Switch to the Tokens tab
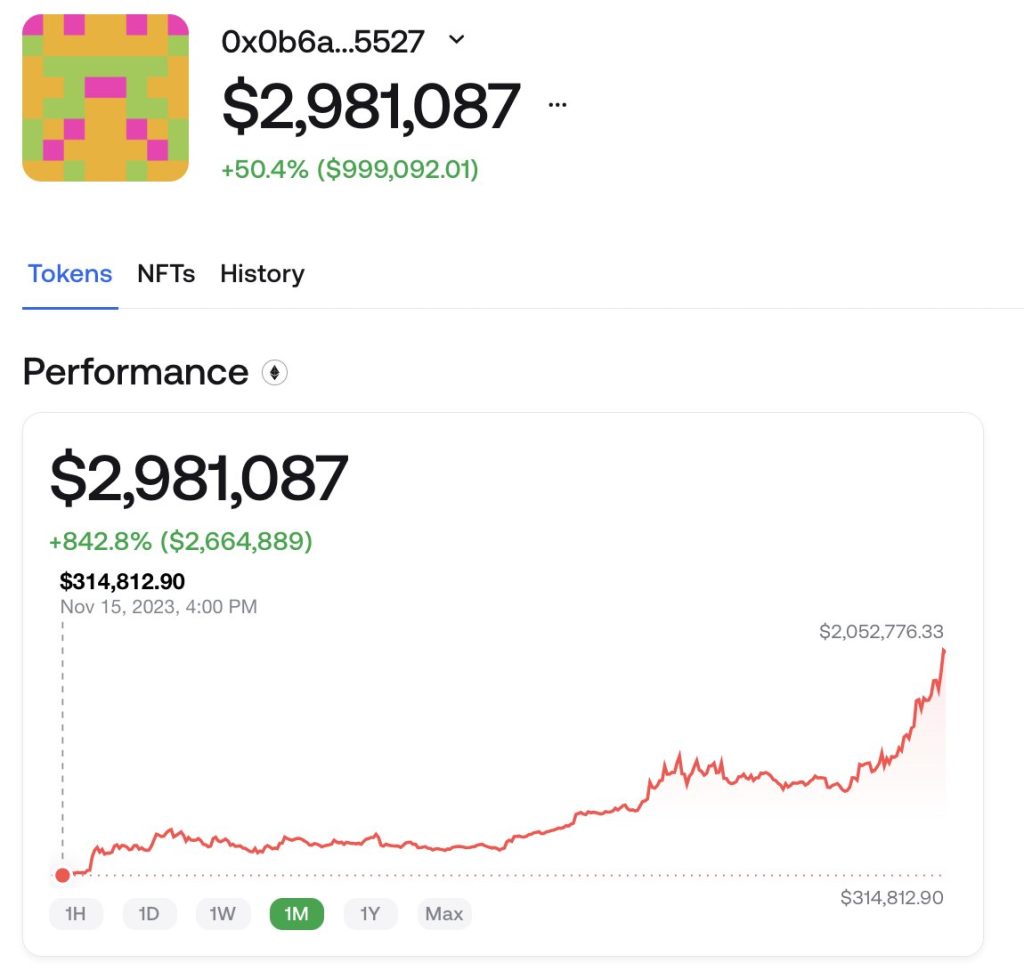This screenshot has height=979, width=1024. tap(70, 274)
